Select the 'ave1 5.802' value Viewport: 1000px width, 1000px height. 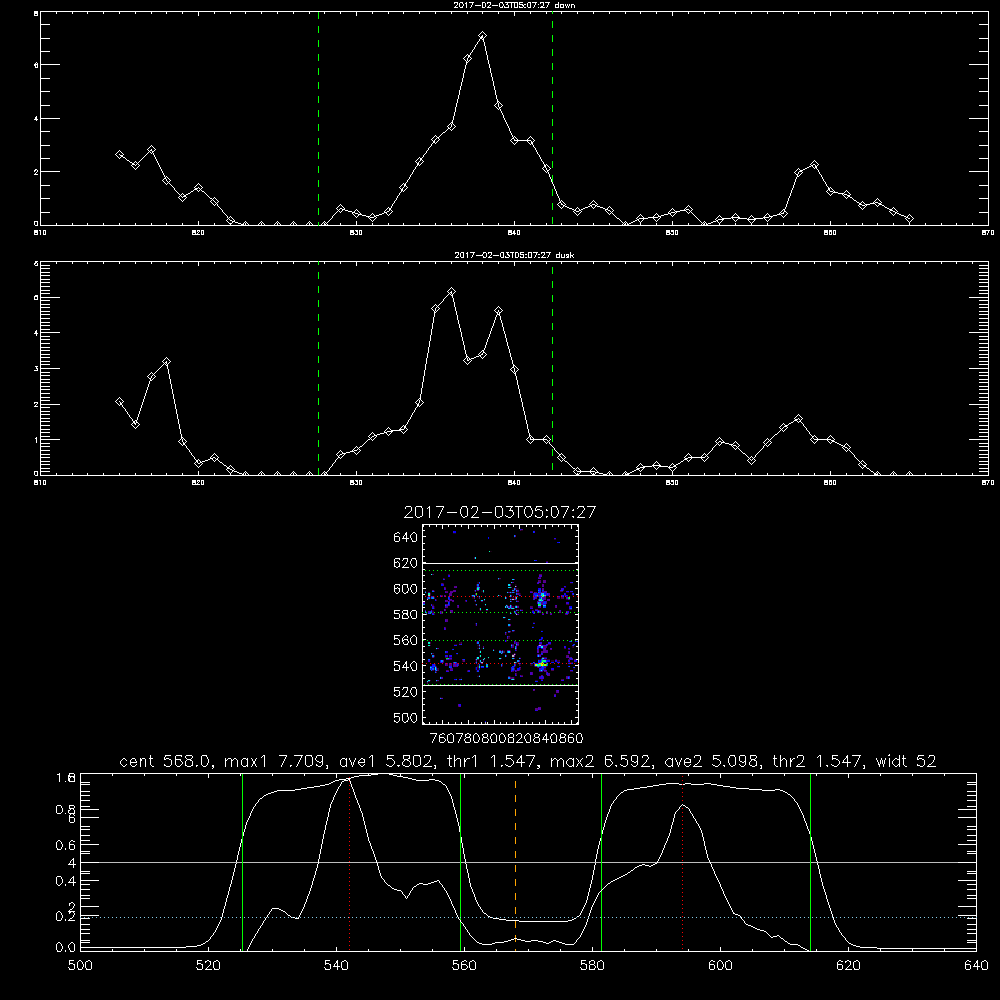pyautogui.click(x=386, y=761)
